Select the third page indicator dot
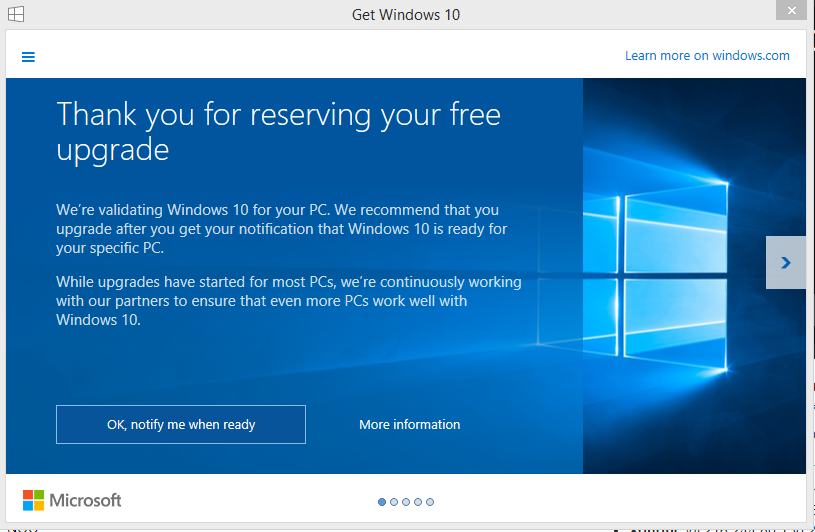The image size is (815, 532). pyautogui.click(x=405, y=502)
